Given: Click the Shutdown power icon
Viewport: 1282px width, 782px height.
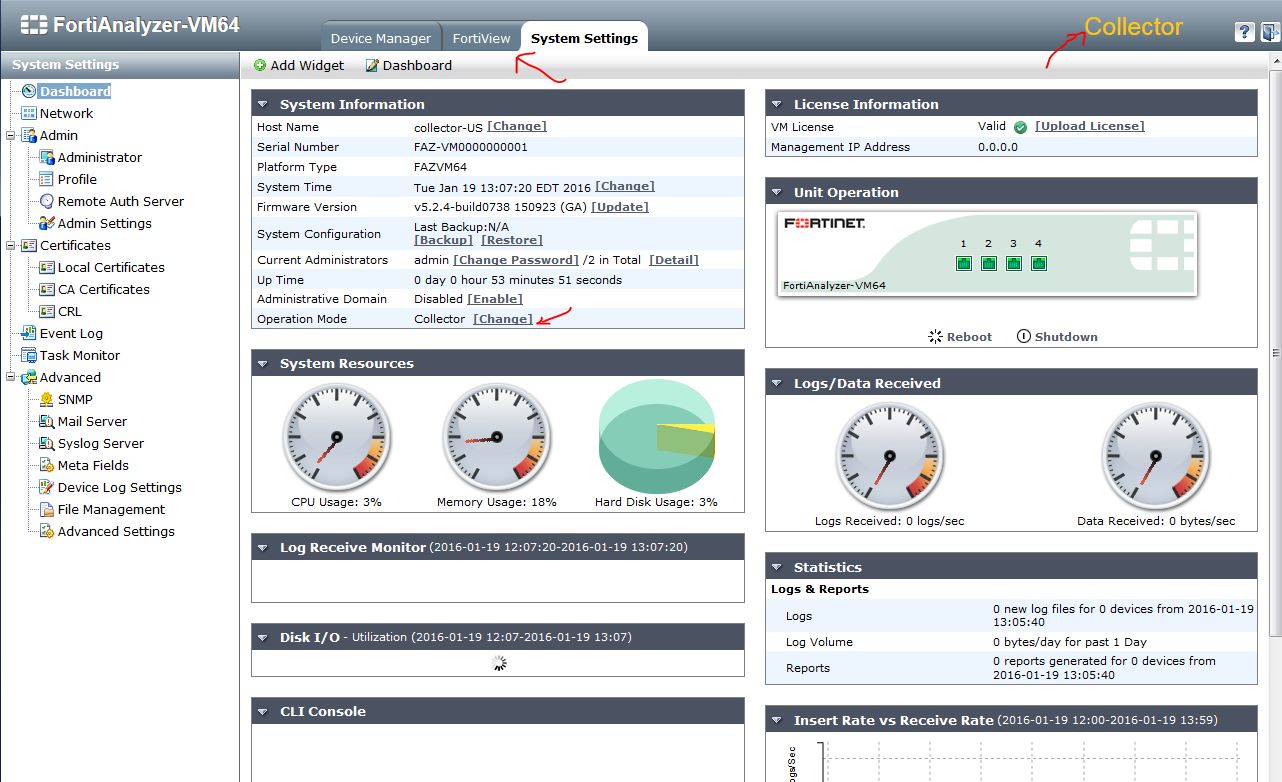Looking at the screenshot, I should tap(1023, 336).
